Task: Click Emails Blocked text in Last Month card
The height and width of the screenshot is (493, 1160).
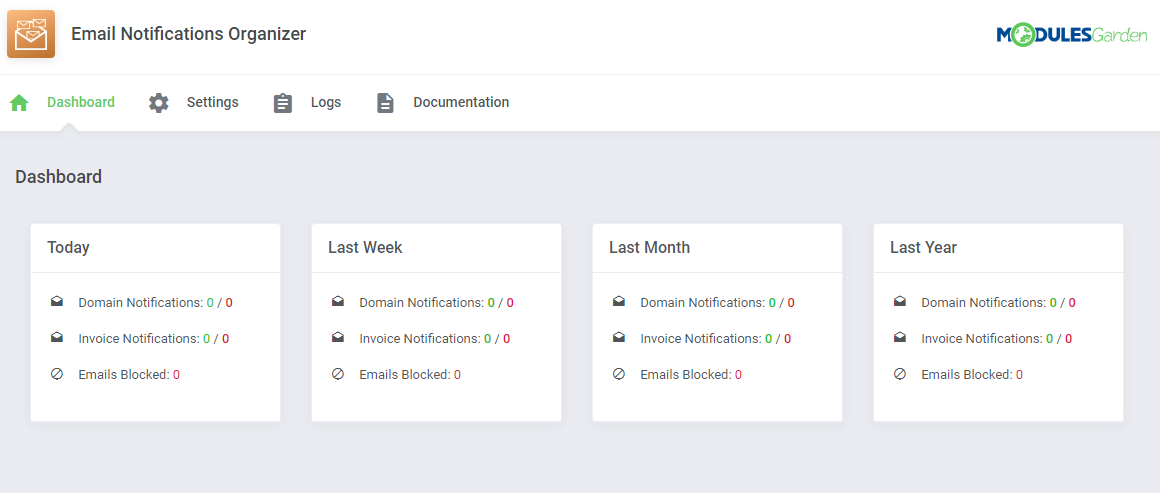Action: [x=687, y=375]
